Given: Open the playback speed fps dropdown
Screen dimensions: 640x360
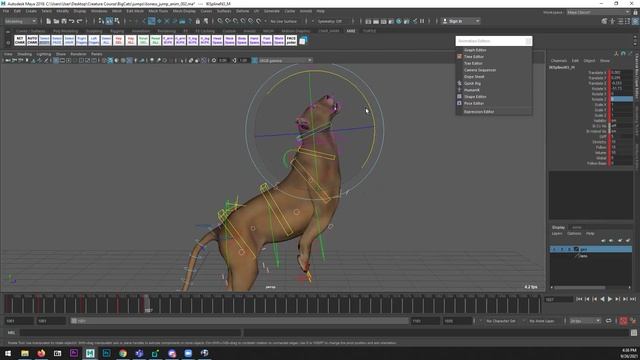Looking at the screenshot, I should (x=585, y=321).
